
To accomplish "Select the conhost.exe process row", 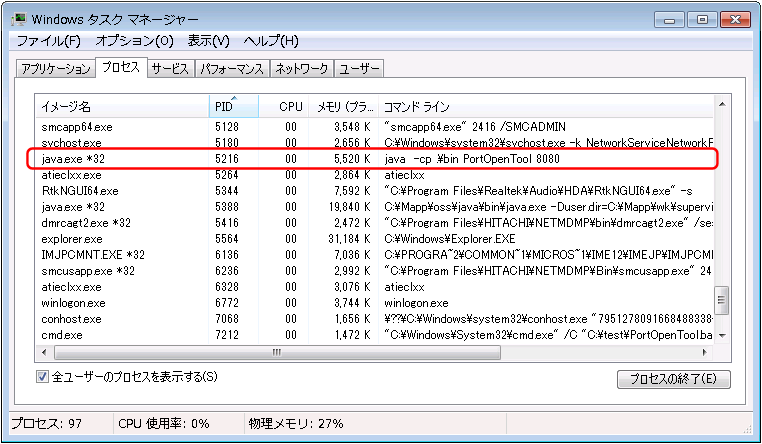I will 374,319.
